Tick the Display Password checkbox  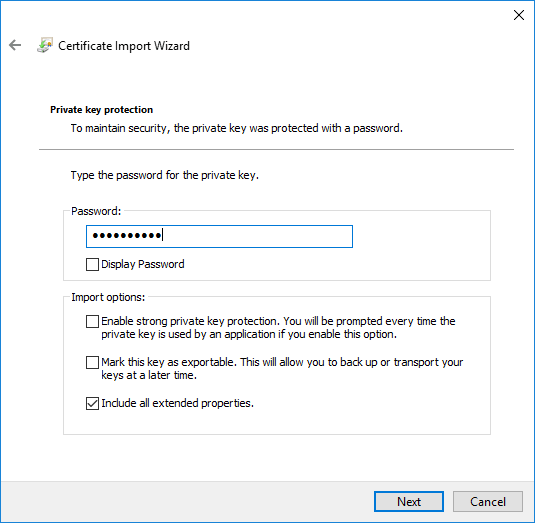pyautogui.click(x=92, y=264)
